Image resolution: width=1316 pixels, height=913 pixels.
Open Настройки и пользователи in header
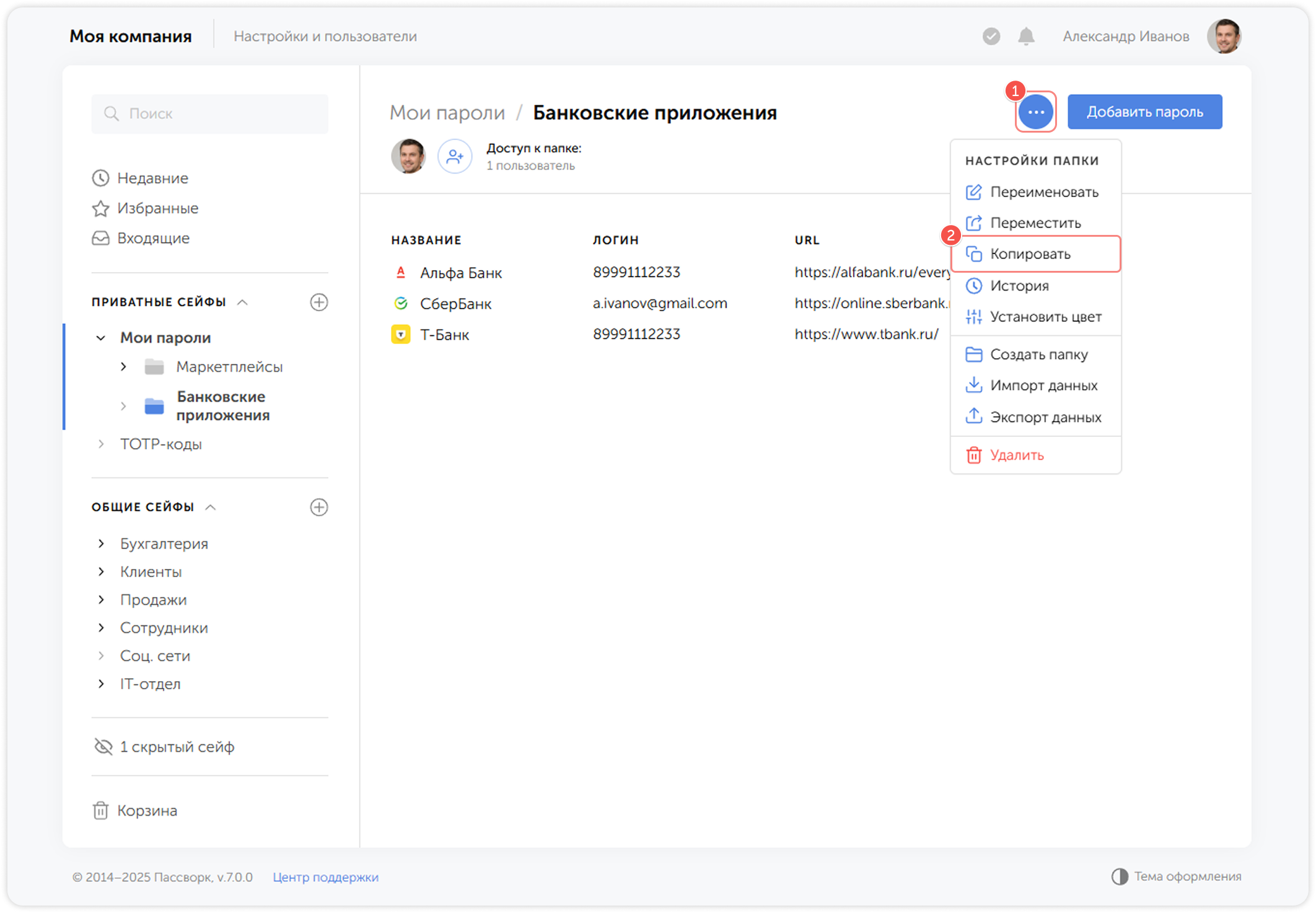coord(325,37)
